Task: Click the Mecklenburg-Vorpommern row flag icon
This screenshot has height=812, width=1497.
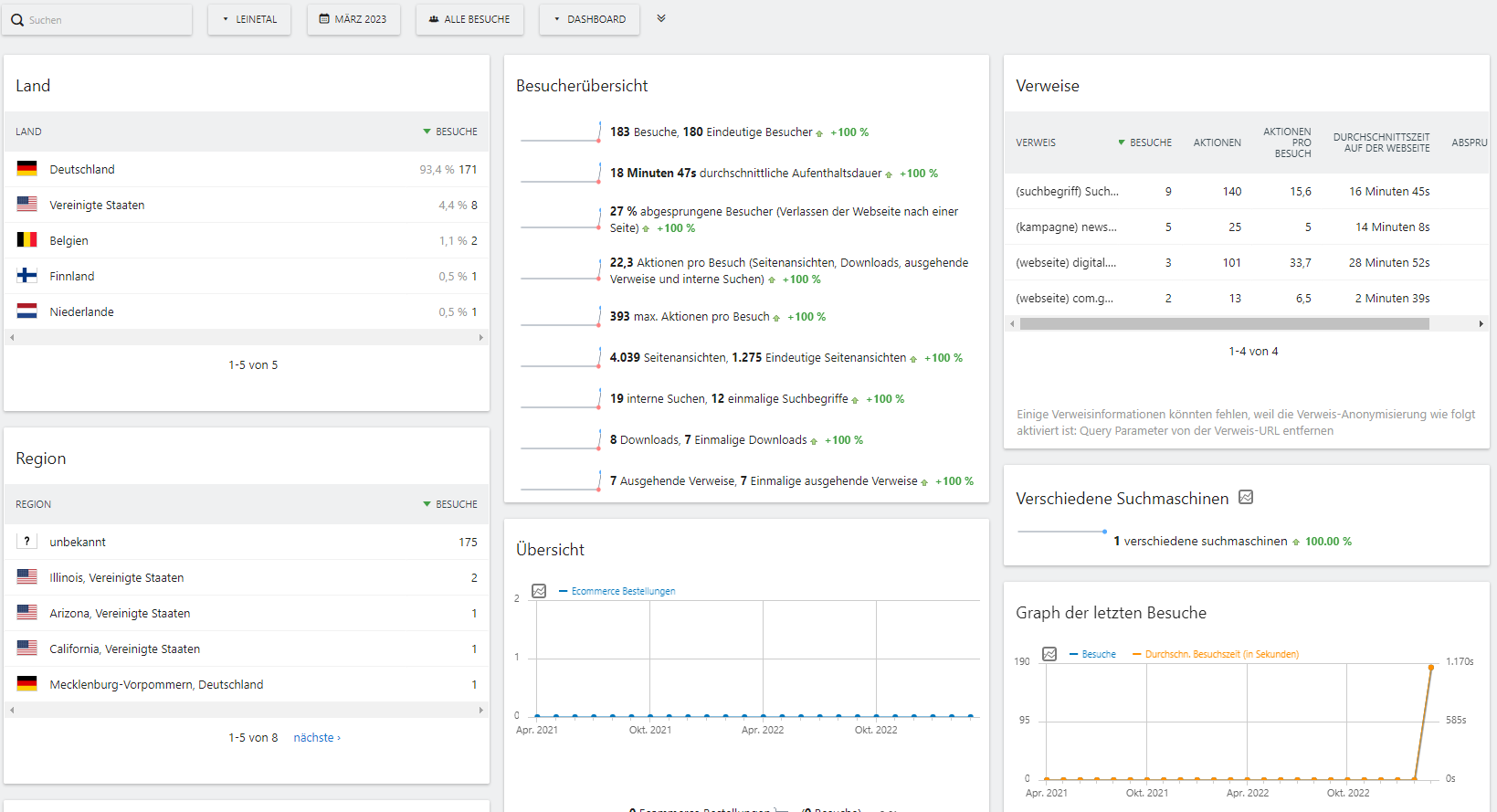Action: pyautogui.click(x=27, y=684)
